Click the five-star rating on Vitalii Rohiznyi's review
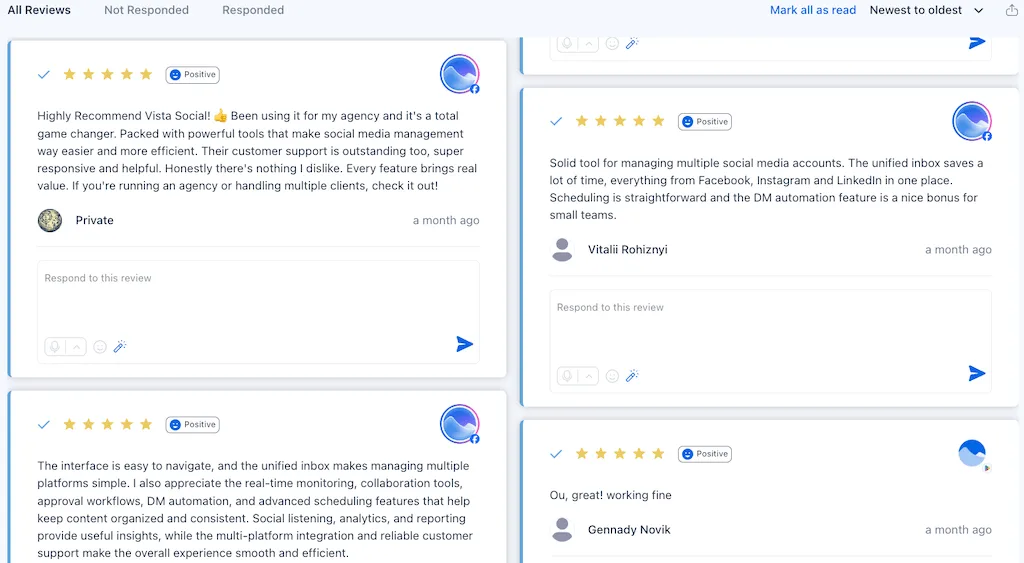Viewport: 1024px width, 563px height. click(x=619, y=121)
